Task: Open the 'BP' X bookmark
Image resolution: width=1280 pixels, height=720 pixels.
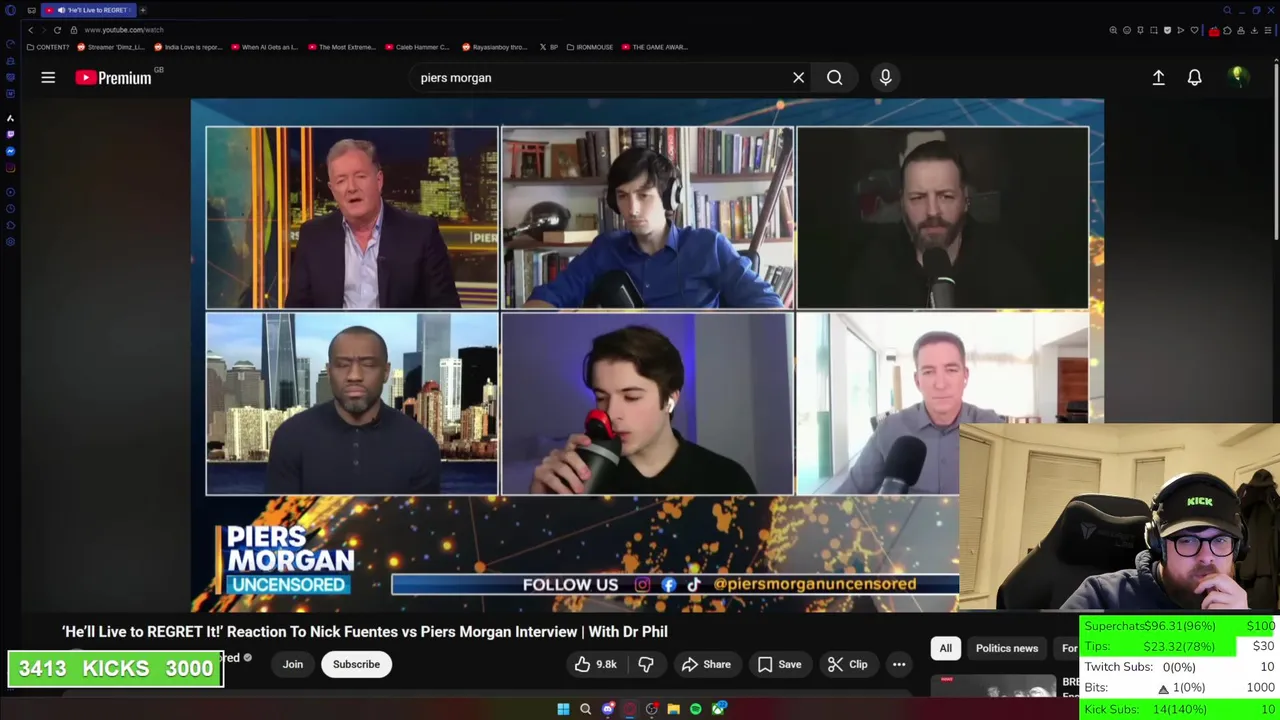Action: [549, 47]
